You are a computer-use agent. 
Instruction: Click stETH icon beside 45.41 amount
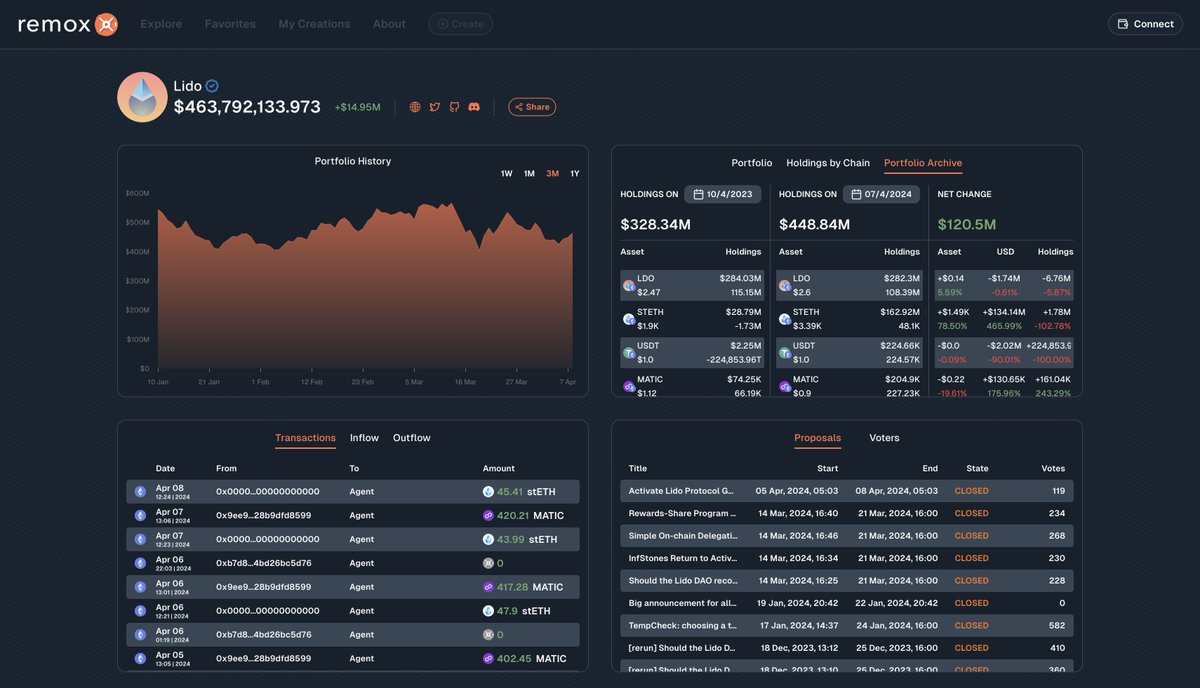click(x=488, y=492)
